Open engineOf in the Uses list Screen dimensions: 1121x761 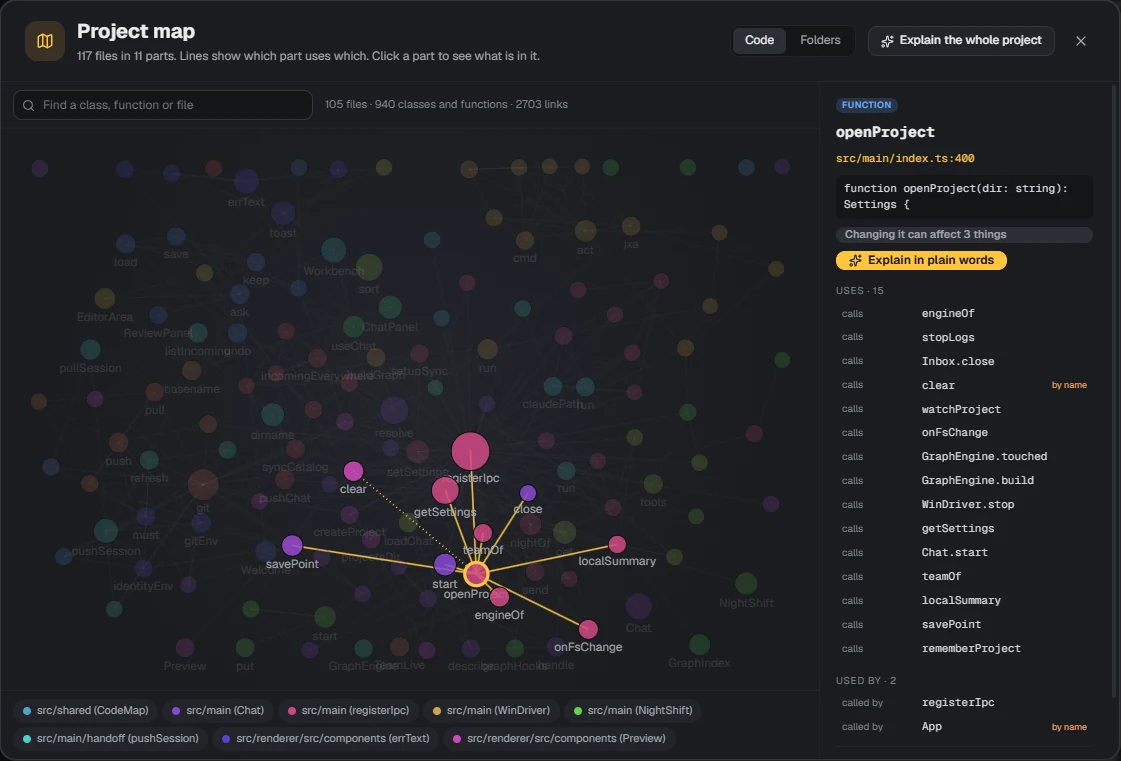coord(964,313)
